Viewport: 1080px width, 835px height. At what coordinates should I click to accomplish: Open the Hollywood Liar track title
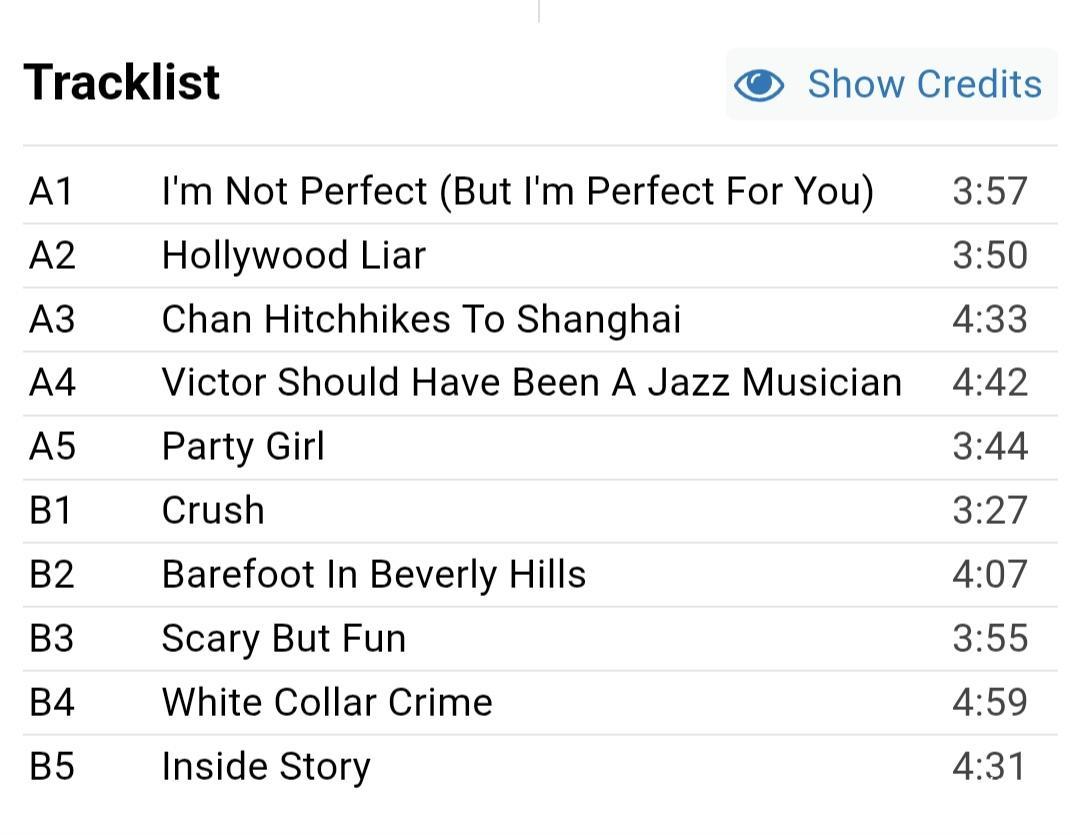293,255
